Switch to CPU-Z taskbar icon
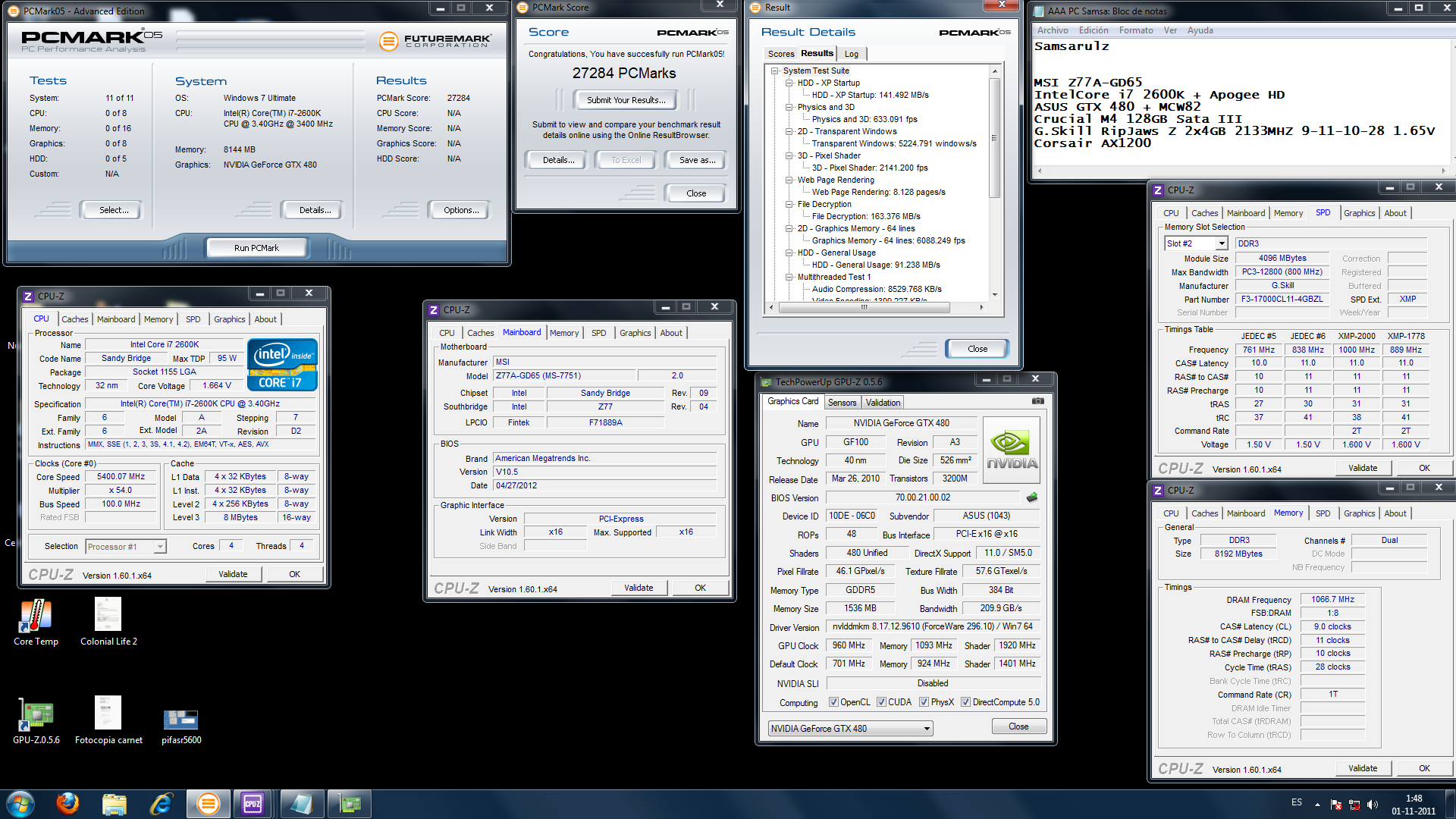 coord(253,804)
